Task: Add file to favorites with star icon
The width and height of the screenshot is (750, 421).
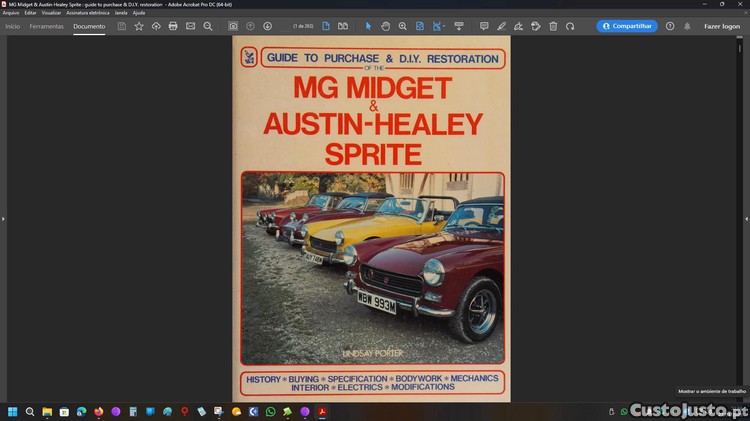Action: [139, 26]
